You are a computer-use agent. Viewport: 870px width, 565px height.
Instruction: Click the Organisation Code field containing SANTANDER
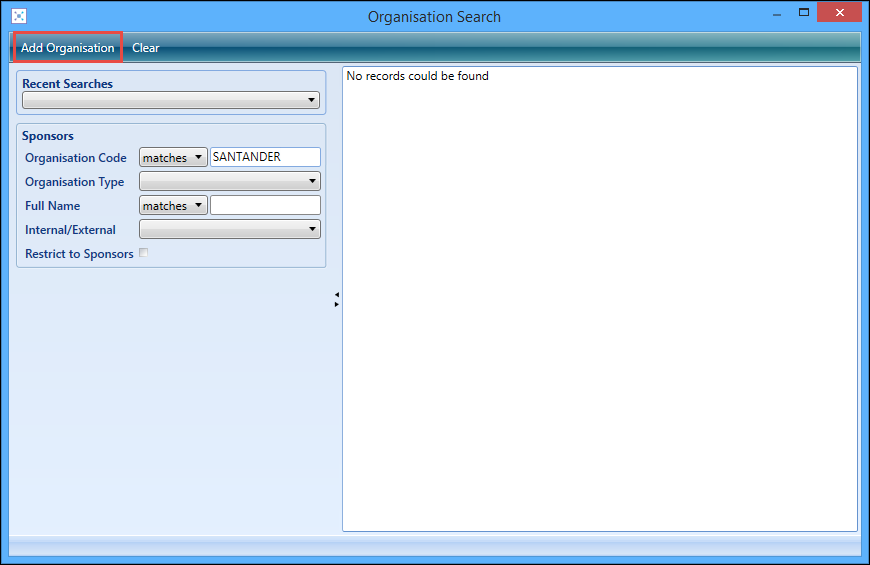pos(265,157)
